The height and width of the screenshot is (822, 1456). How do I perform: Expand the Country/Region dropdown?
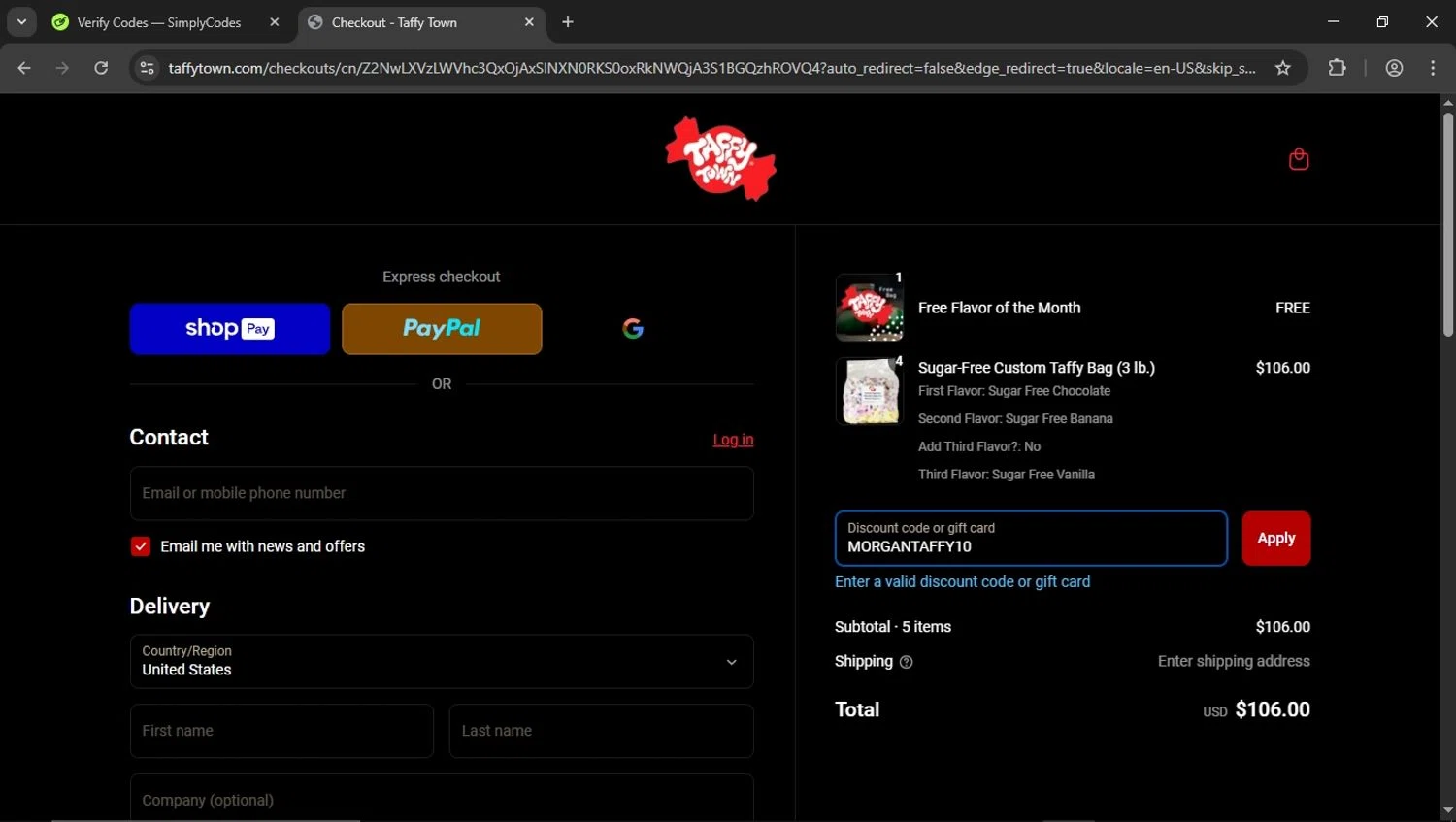pos(442,662)
